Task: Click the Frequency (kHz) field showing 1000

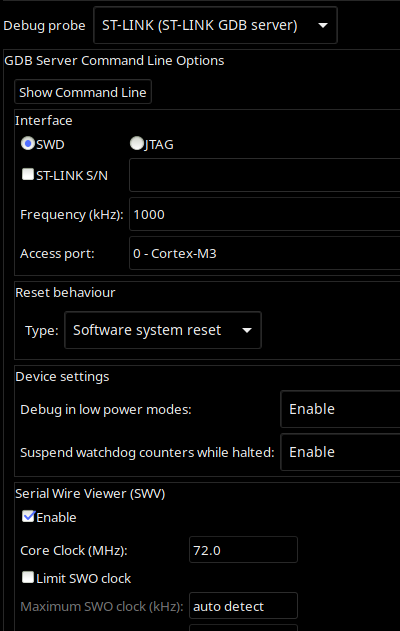Action: [264, 214]
